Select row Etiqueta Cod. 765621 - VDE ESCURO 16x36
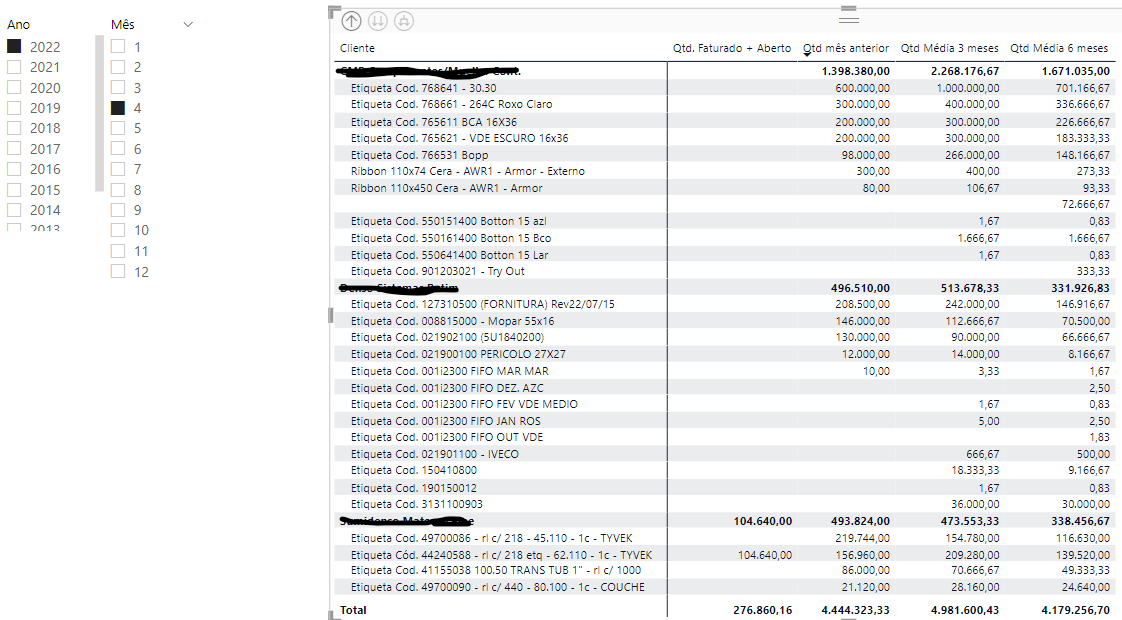1122x620 pixels. coord(723,137)
